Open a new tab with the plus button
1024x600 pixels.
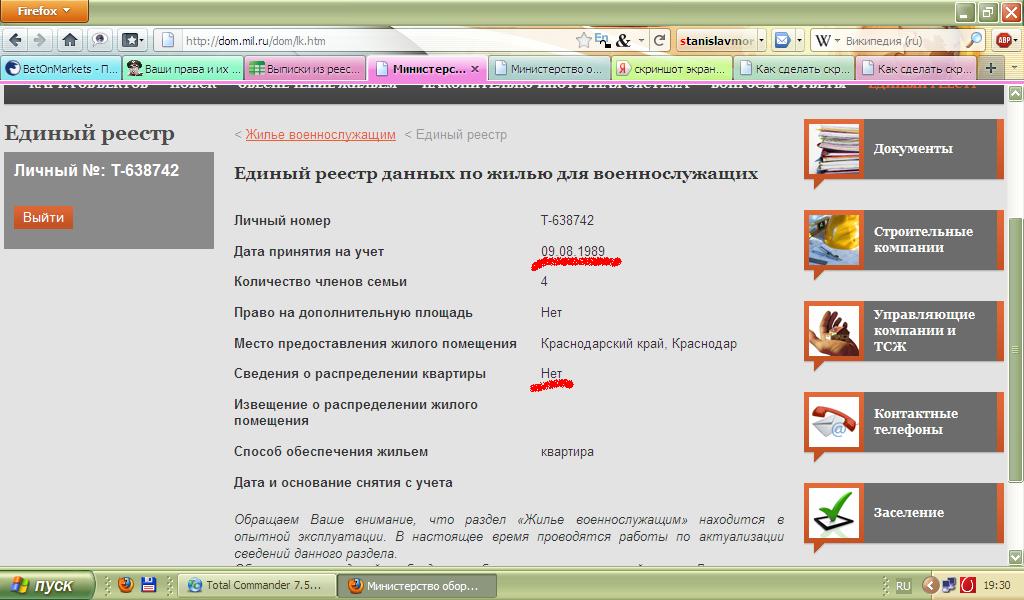[991, 69]
